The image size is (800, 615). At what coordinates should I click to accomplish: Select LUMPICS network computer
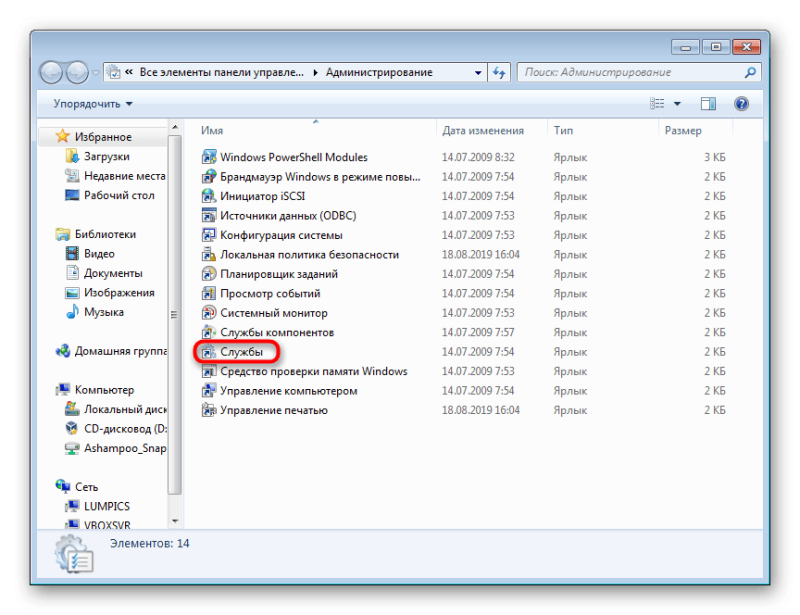click(x=107, y=506)
